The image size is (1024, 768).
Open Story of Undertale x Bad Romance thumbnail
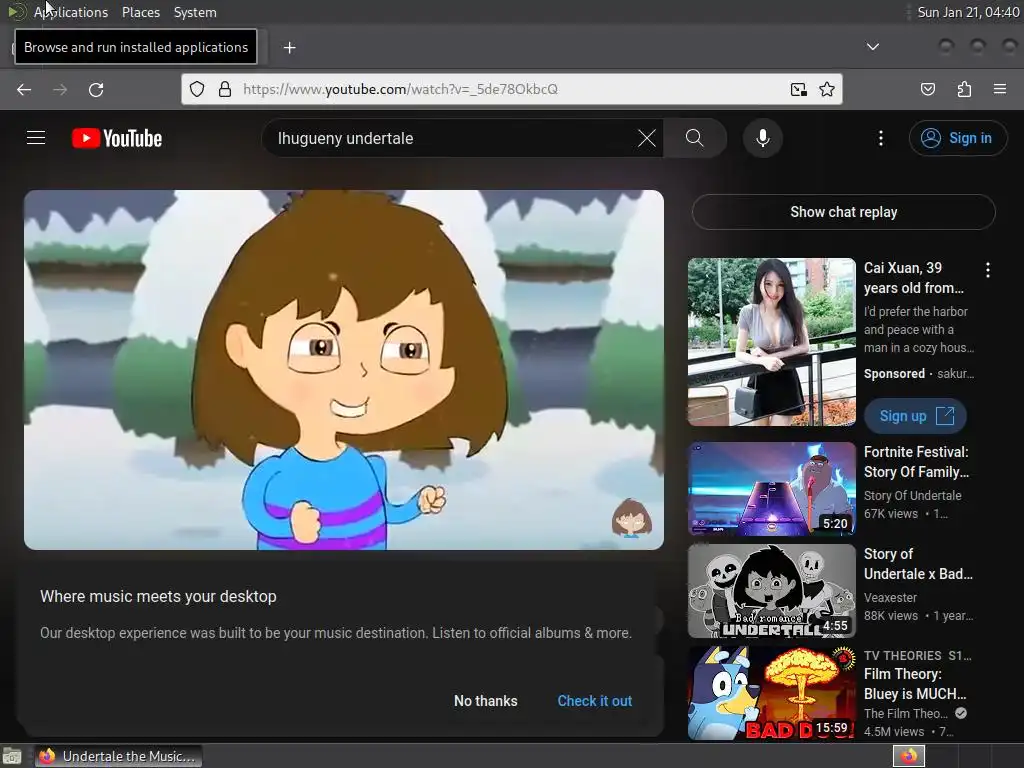[x=771, y=591]
